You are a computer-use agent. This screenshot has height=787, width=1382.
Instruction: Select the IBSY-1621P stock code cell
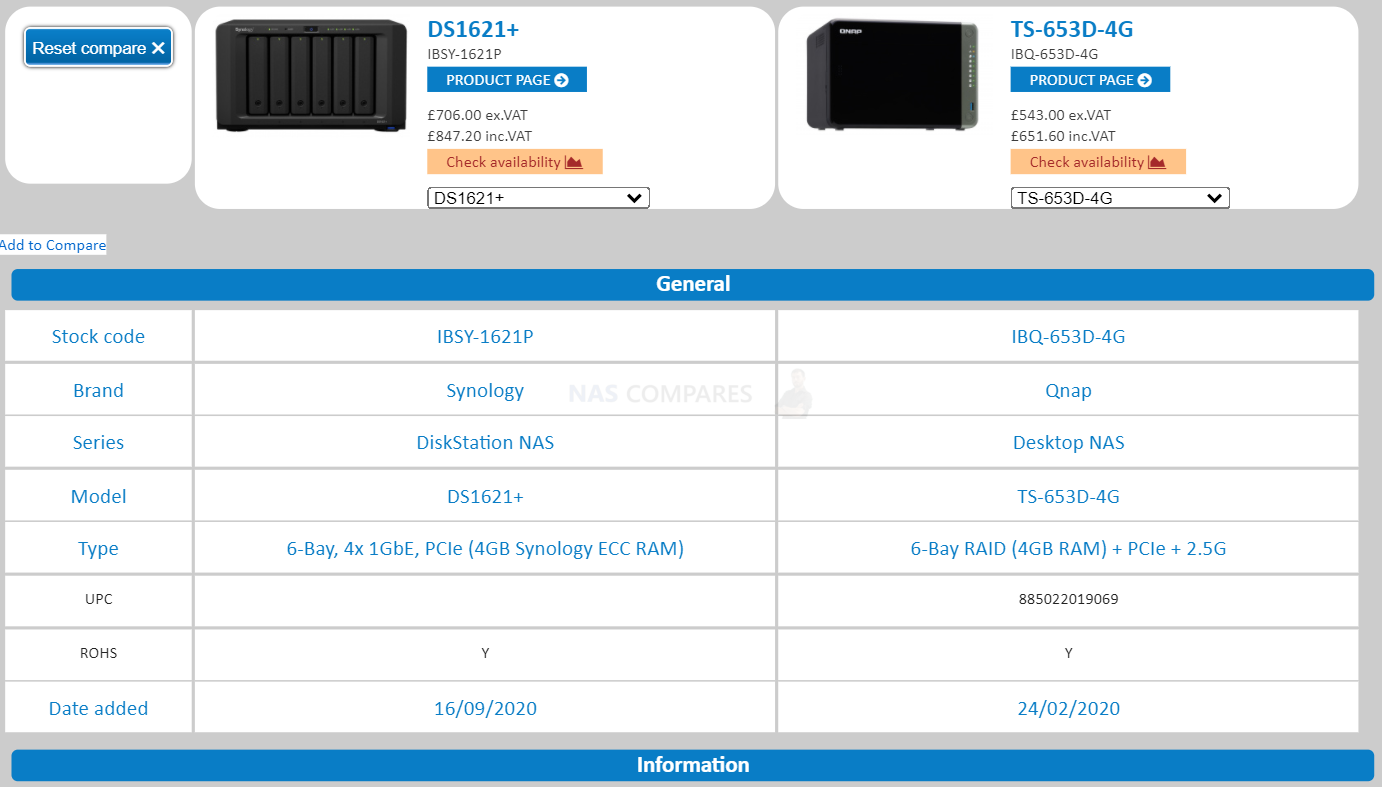485,336
